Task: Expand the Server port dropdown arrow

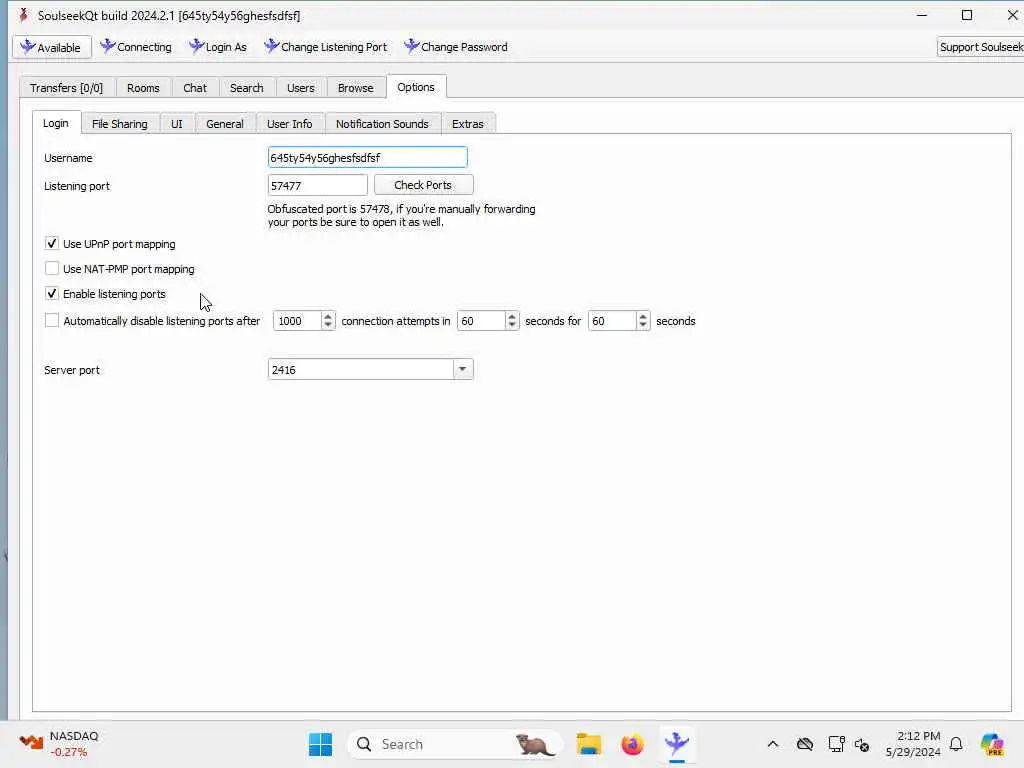Action: [462, 369]
